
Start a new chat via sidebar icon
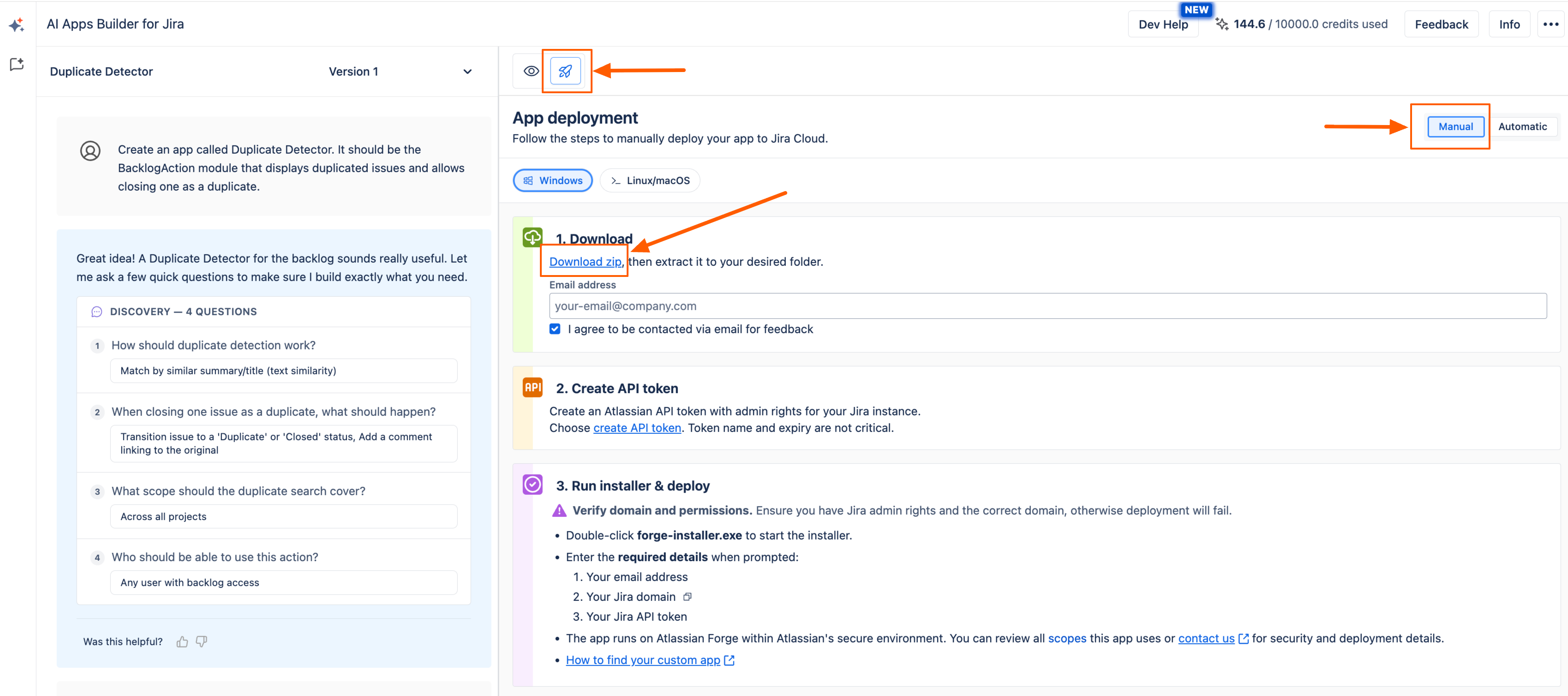(17, 64)
